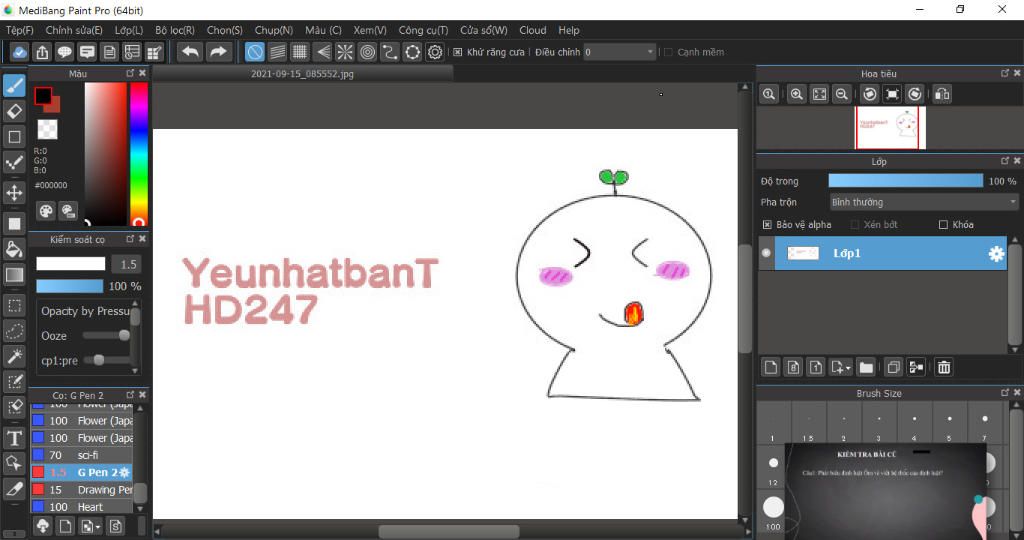Enable curve snap guide
This screenshot has width=1024, height=540.
coord(390,52)
